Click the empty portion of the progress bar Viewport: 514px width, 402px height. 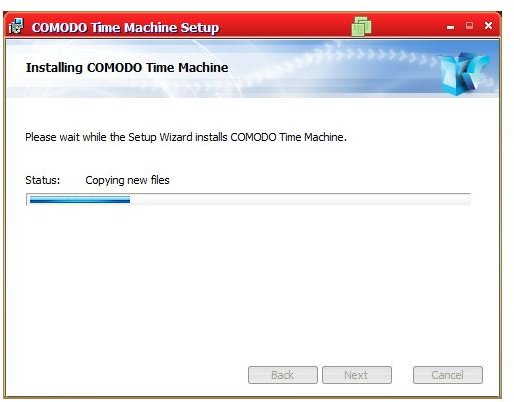300,200
